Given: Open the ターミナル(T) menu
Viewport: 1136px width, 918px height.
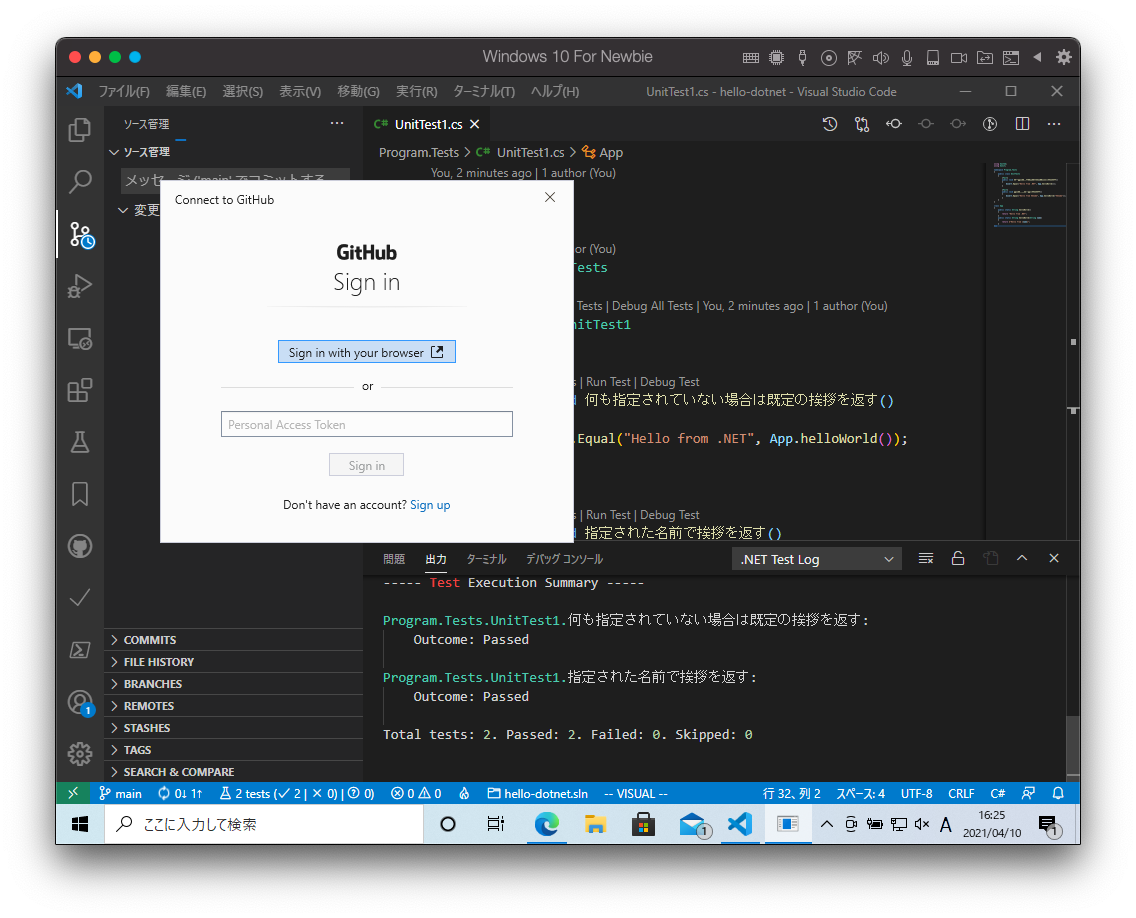Looking at the screenshot, I should click(484, 92).
